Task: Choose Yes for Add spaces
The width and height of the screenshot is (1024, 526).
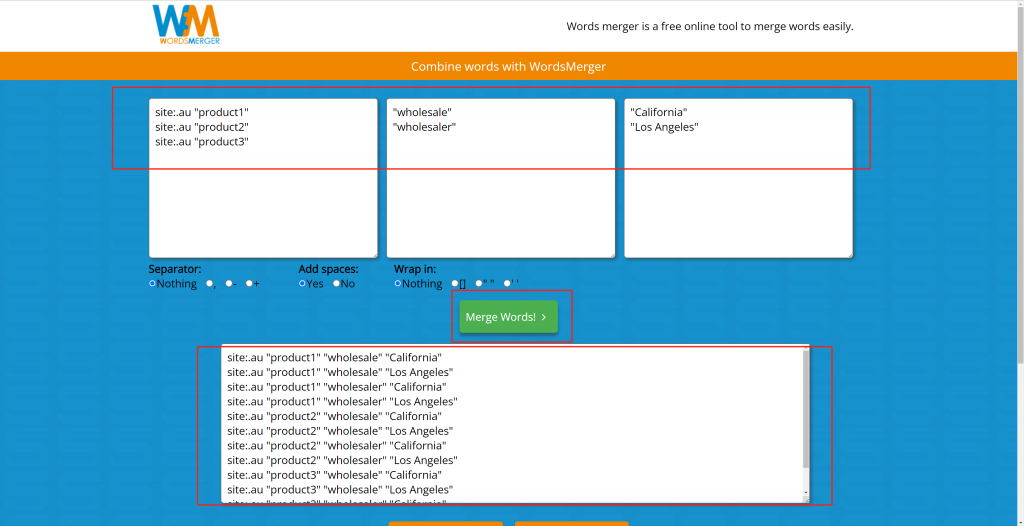Action: (x=302, y=284)
